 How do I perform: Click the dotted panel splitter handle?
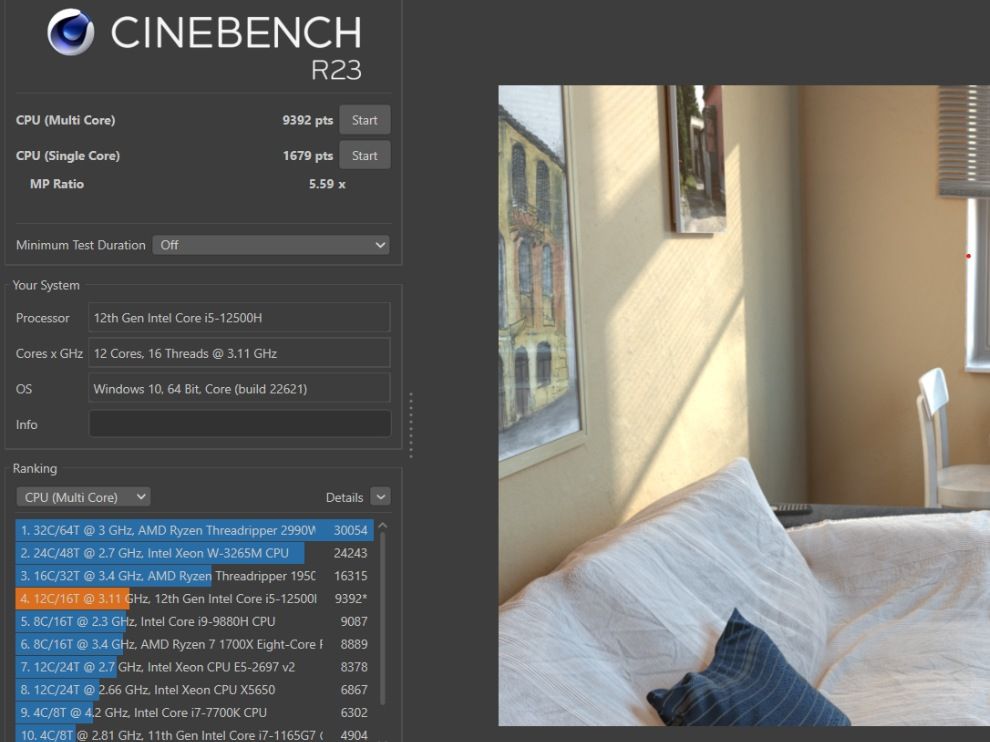coord(411,425)
